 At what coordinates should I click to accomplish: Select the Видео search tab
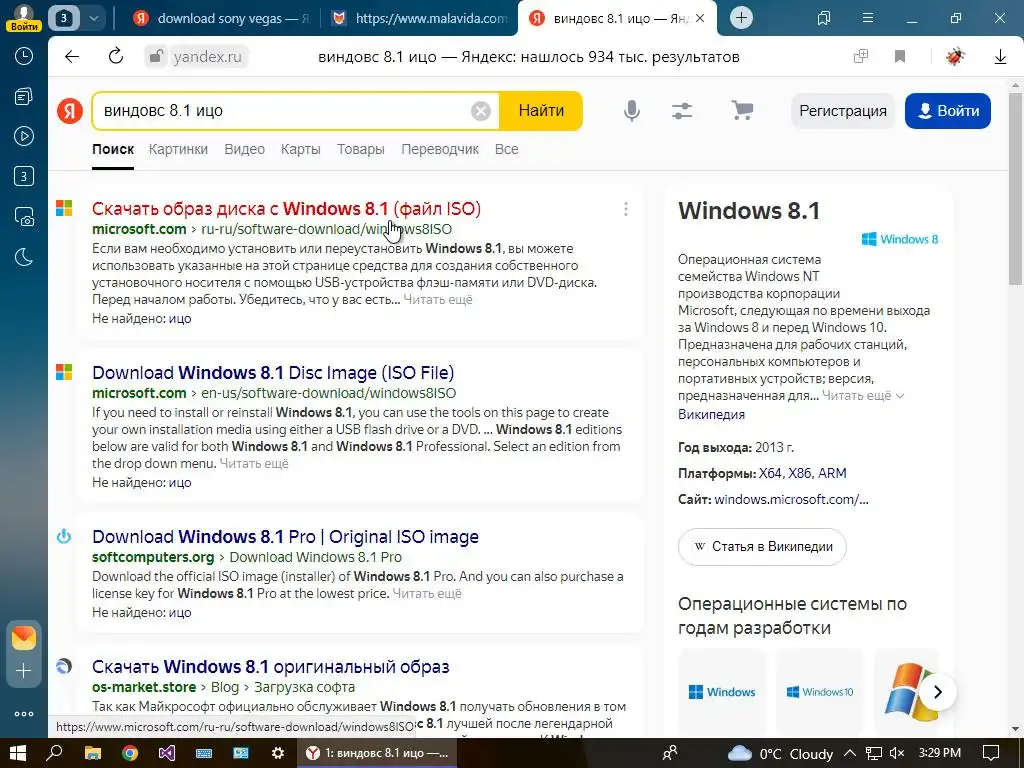[x=244, y=149]
